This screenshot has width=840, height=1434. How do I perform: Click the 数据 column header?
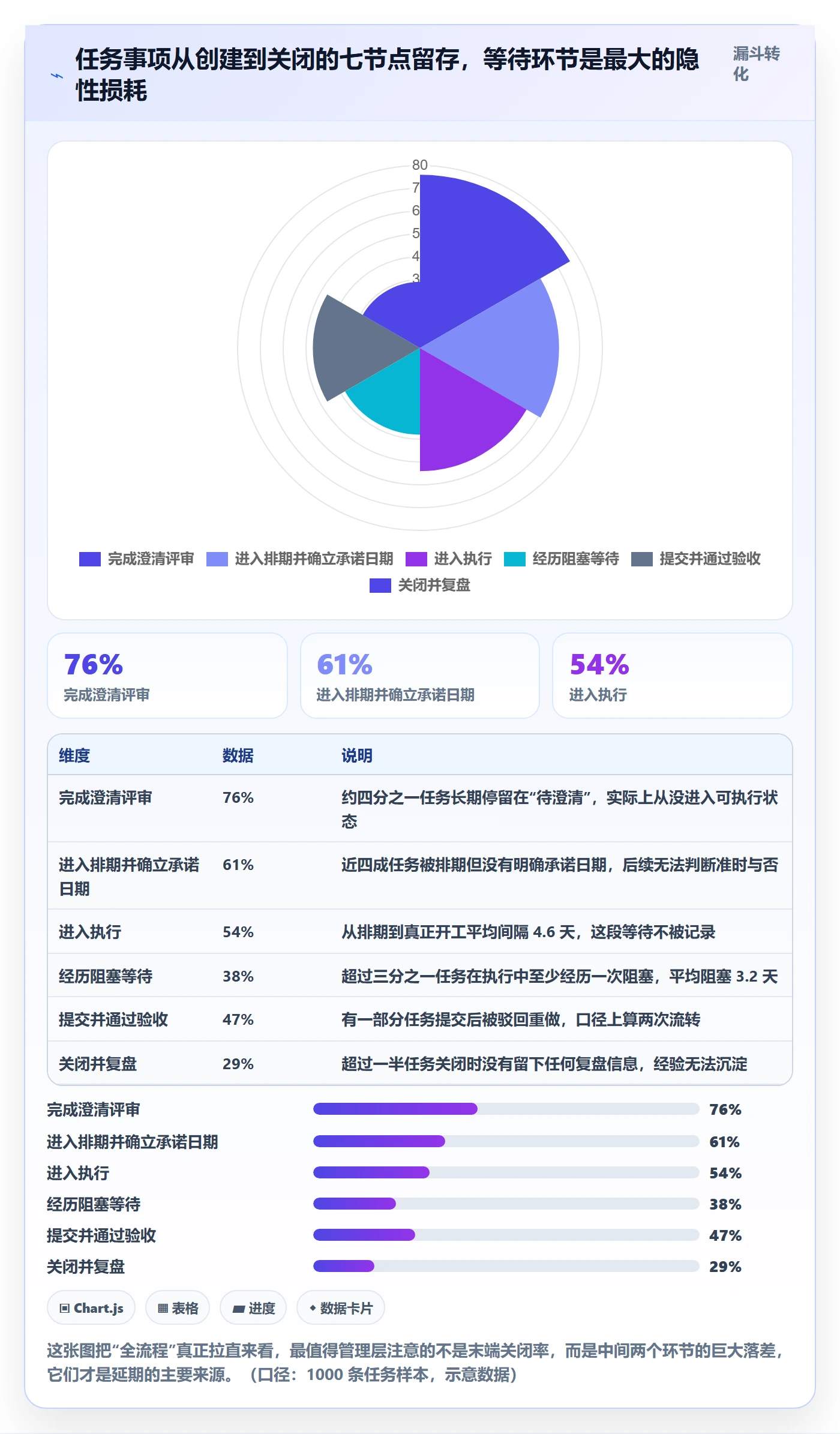[238, 755]
